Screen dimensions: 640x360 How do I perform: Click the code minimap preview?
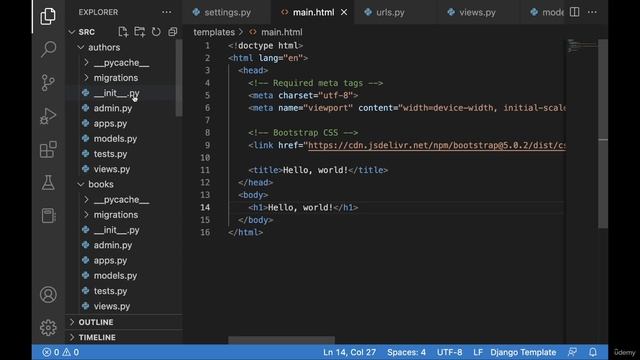[x=582, y=46]
